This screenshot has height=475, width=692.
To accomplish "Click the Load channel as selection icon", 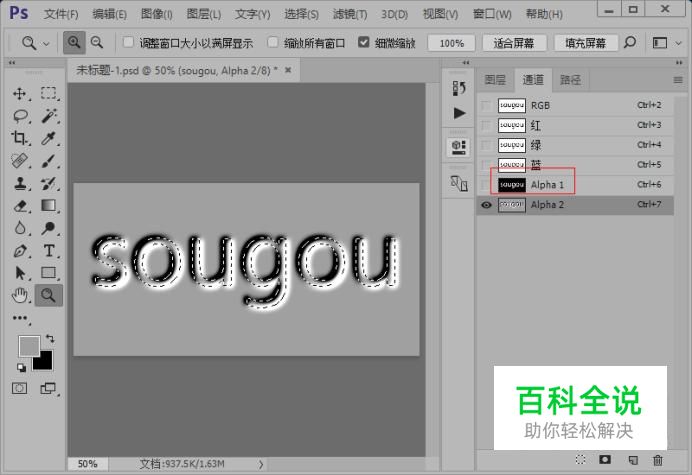I will pyautogui.click(x=580, y=460).
